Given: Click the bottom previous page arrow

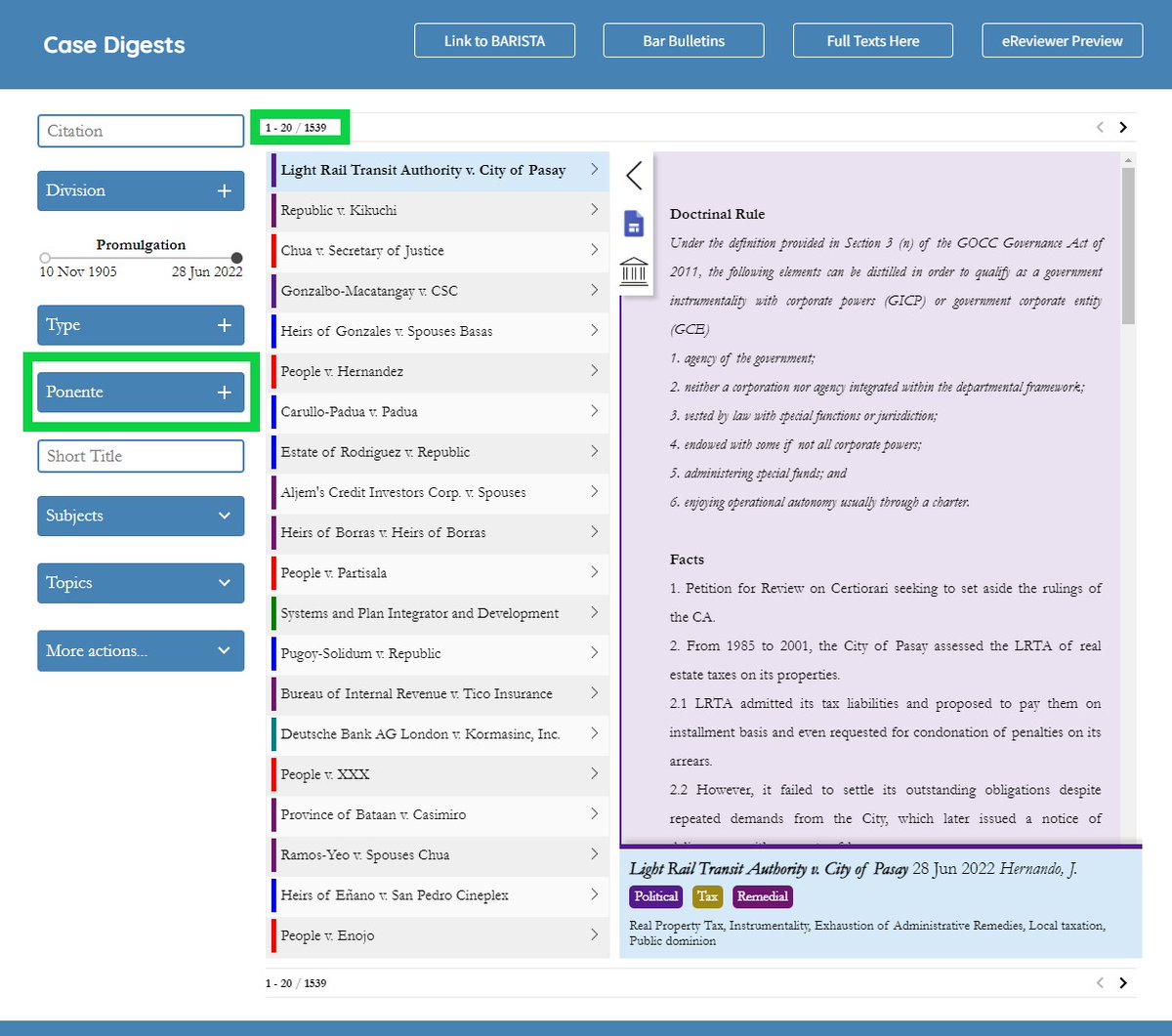Looking at the screenshot, I should pos(1100,983).
